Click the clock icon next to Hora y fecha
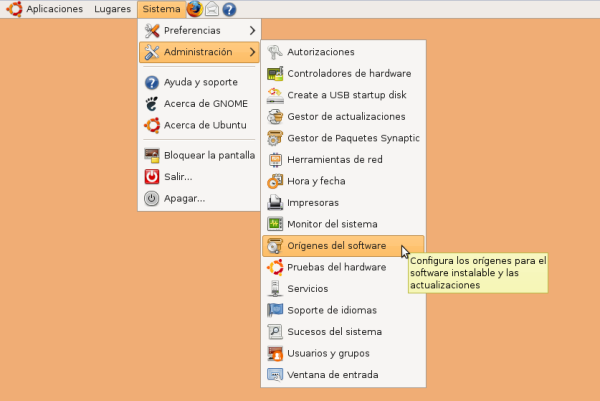This screenshot has width=600, height=401. pos(275,181)
